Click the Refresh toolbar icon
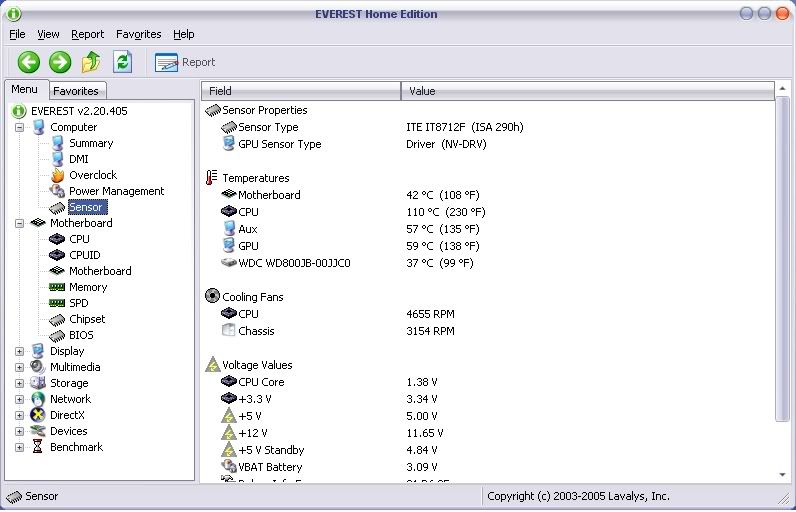Viewport: 796px width, 512px height. pyautogui.click(x=122, y=62)
